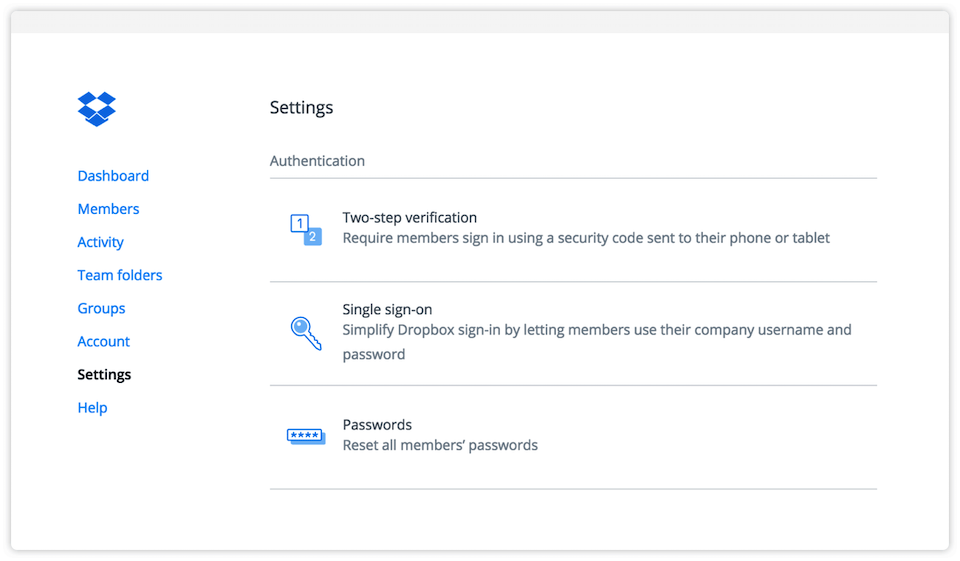Viewport: 960px width, 561px height.
Task: Open the Account page
Action: [x=103, y=341]
